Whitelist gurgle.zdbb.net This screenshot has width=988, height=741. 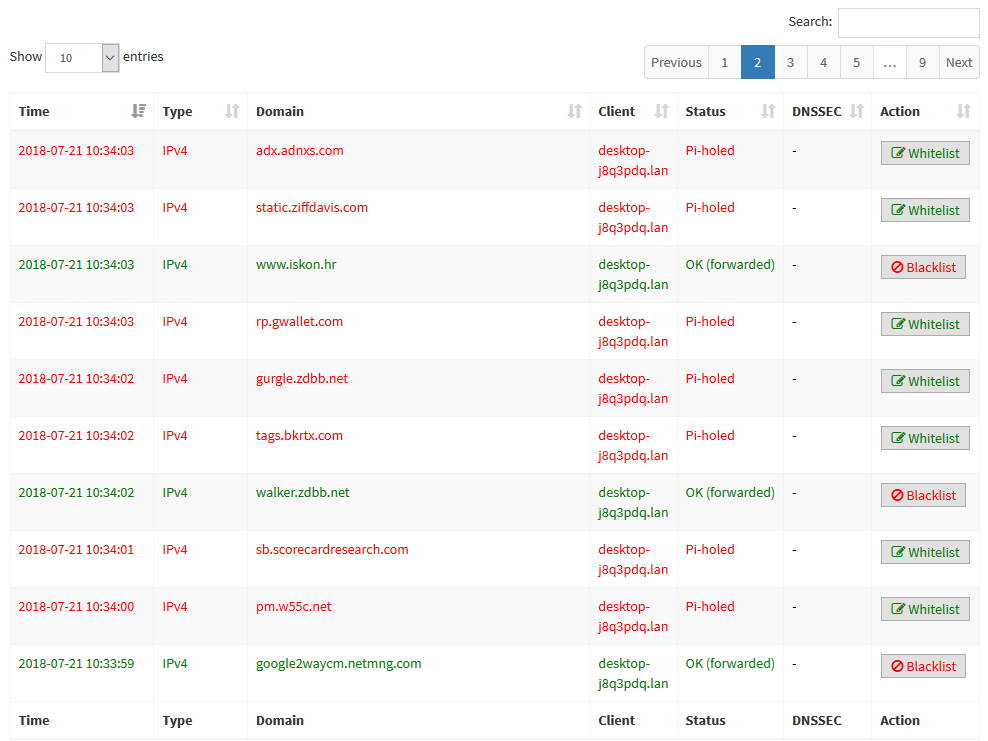[x=925, y=381]
